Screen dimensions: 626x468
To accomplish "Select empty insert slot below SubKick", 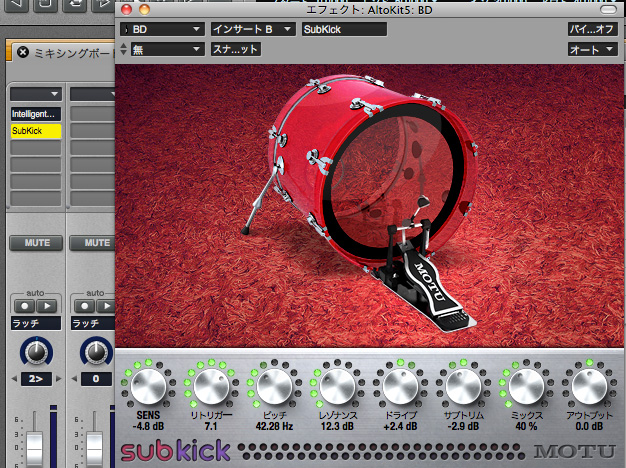I will 36,148.
